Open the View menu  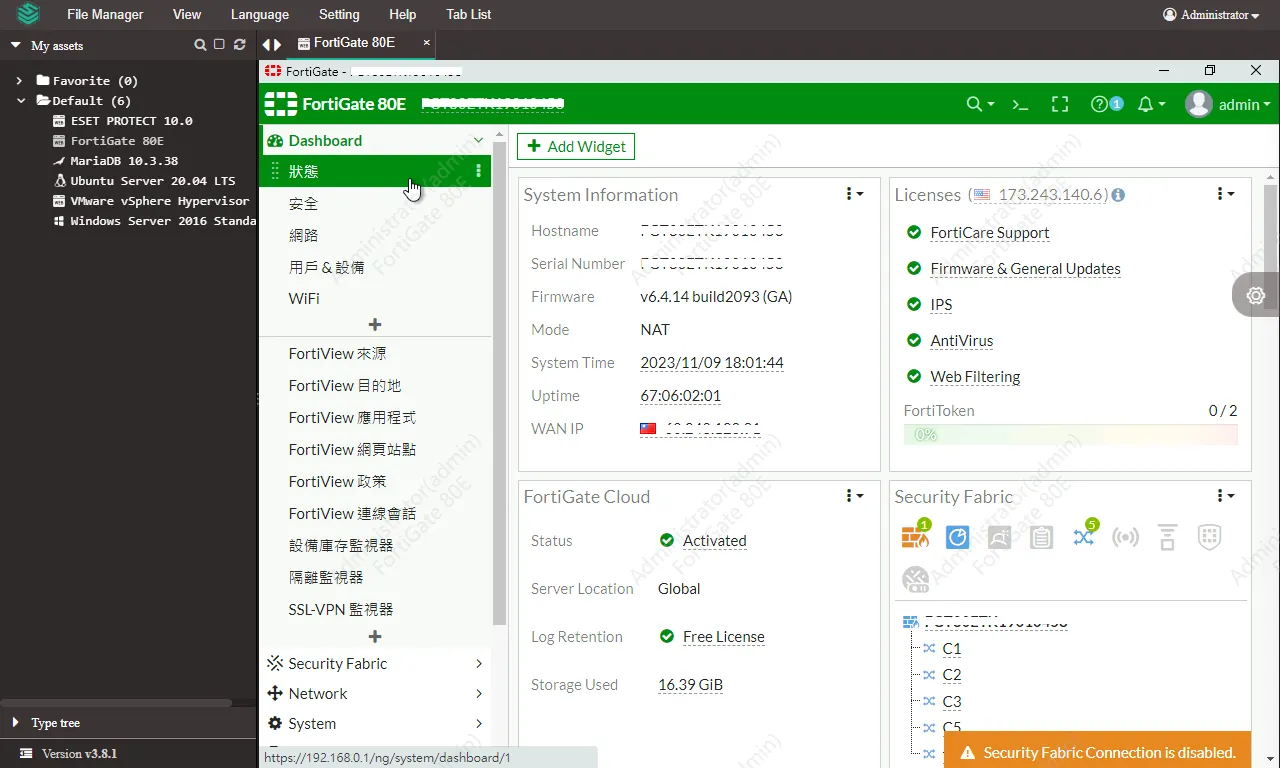(x=187, y=14)
